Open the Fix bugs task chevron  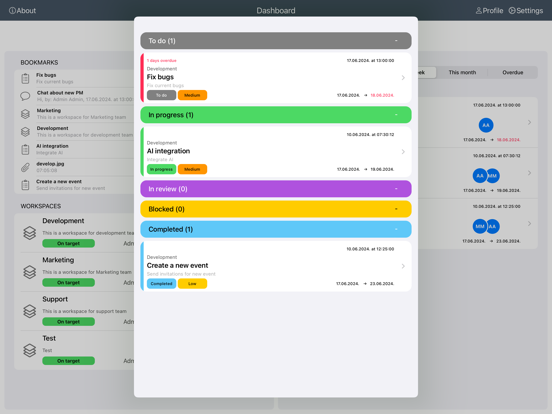(x=403, y=77)
